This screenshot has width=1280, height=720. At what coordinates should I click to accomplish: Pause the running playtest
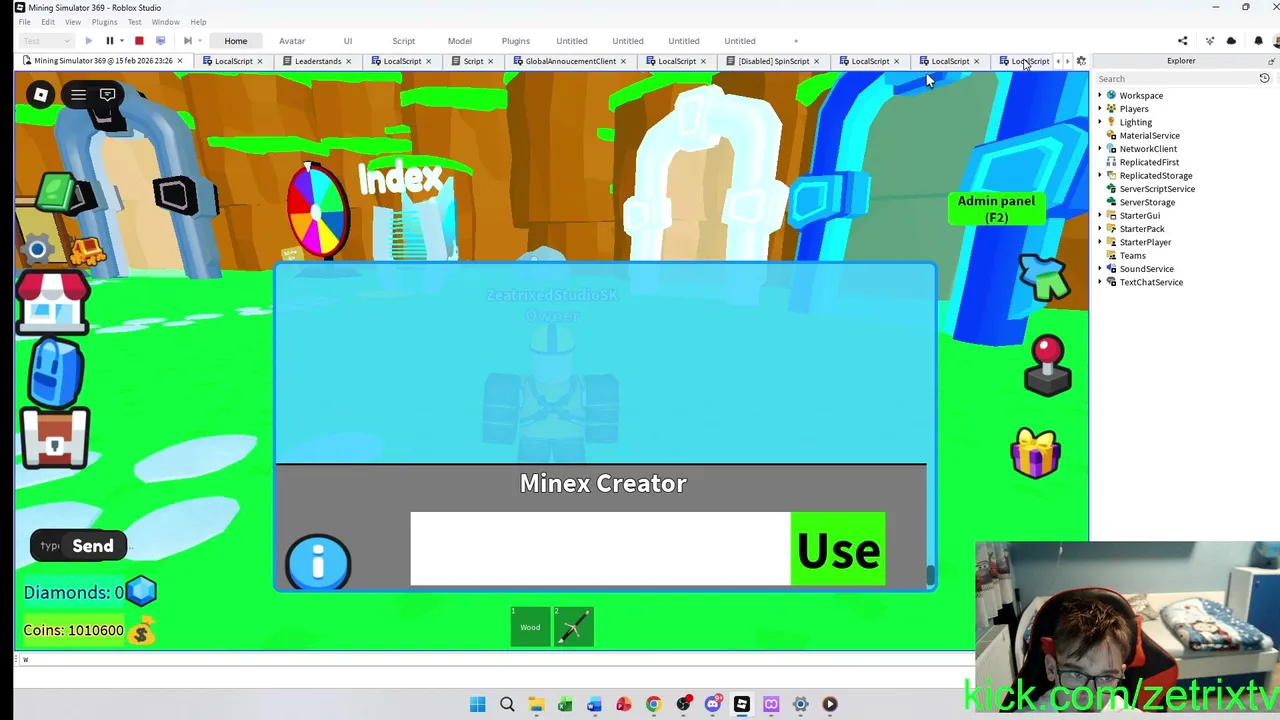click(109, 41)
